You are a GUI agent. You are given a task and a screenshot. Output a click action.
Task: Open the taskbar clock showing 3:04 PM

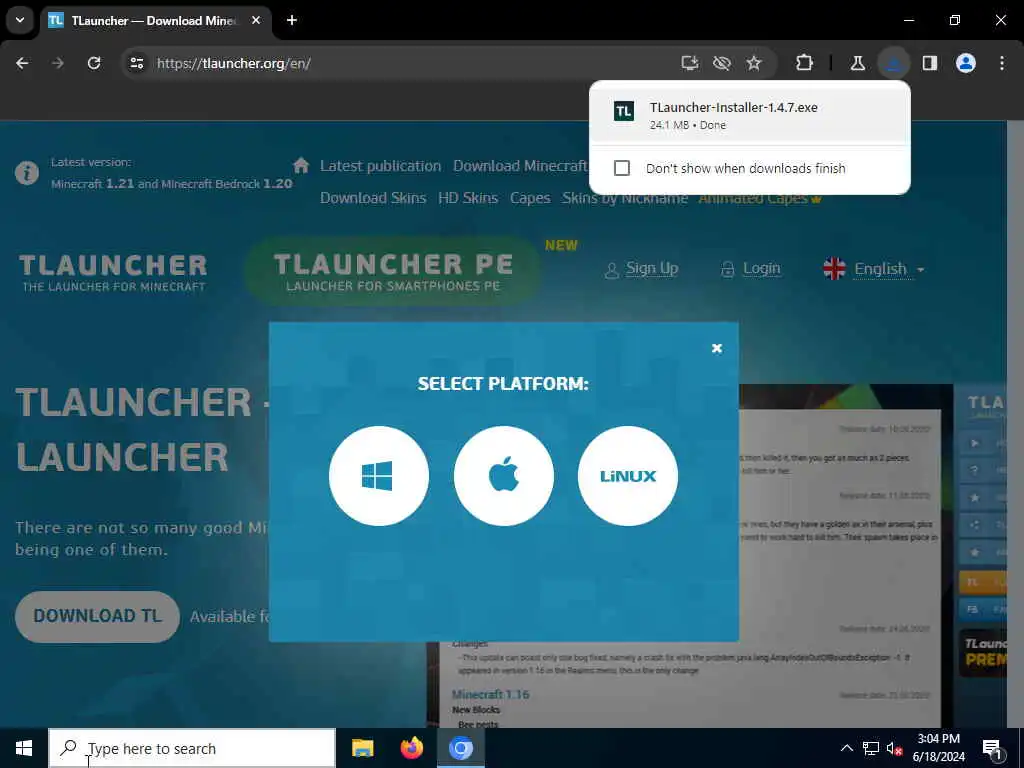[938, 748]
